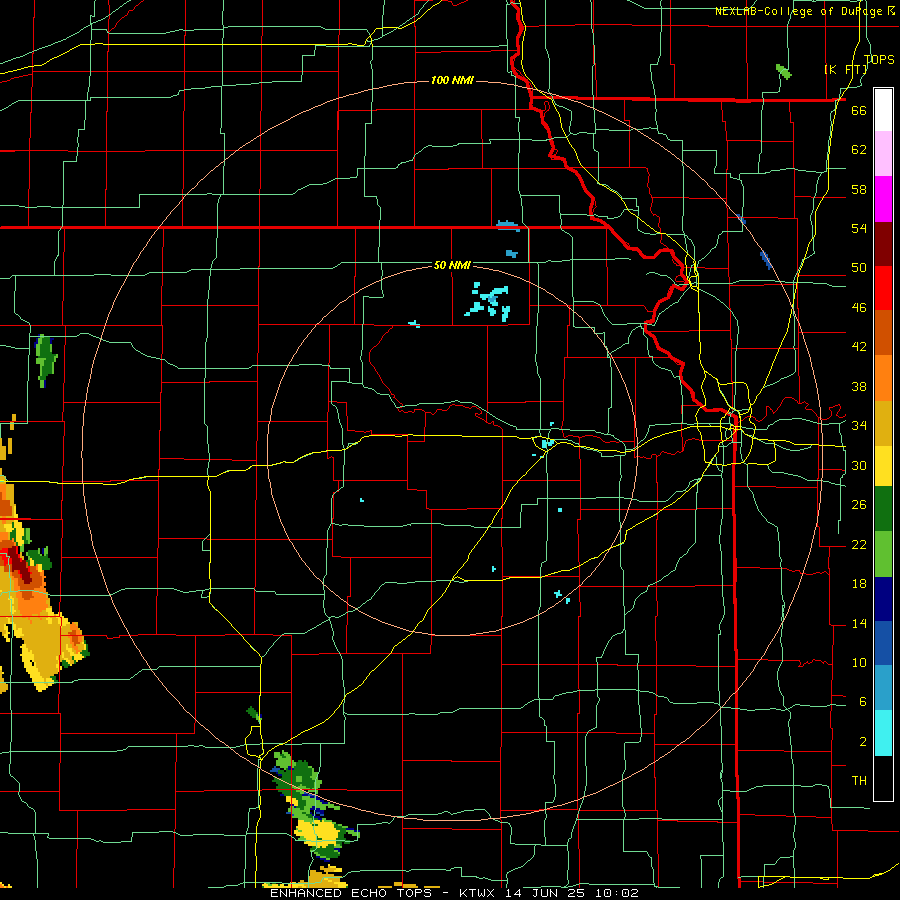
Task: Click the legend value 42
Action: 859,347
